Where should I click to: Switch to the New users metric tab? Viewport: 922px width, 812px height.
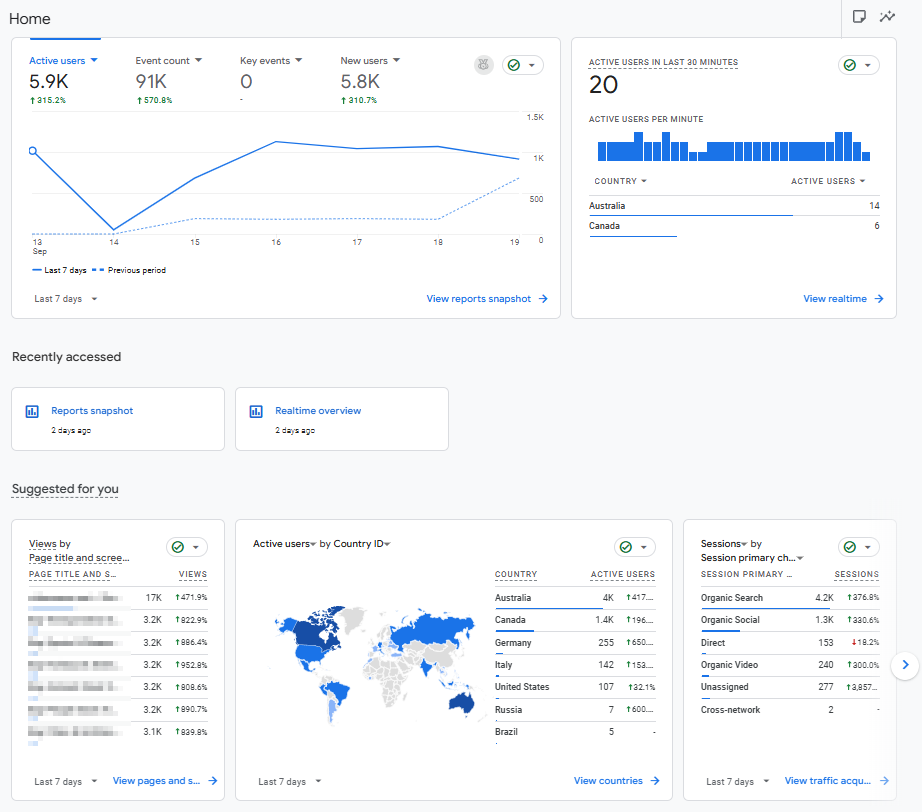pyautogui.click(x=369, y=61)
